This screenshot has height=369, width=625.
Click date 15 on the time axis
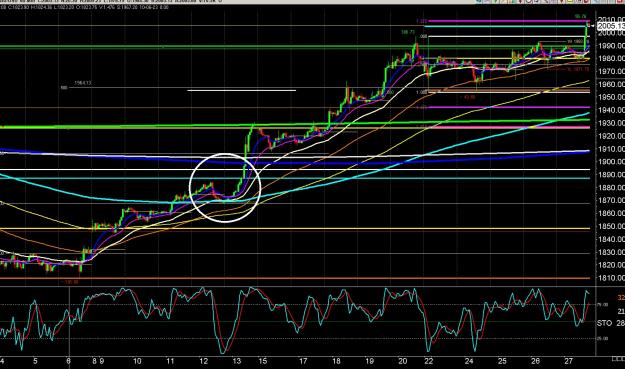point(263,361)
